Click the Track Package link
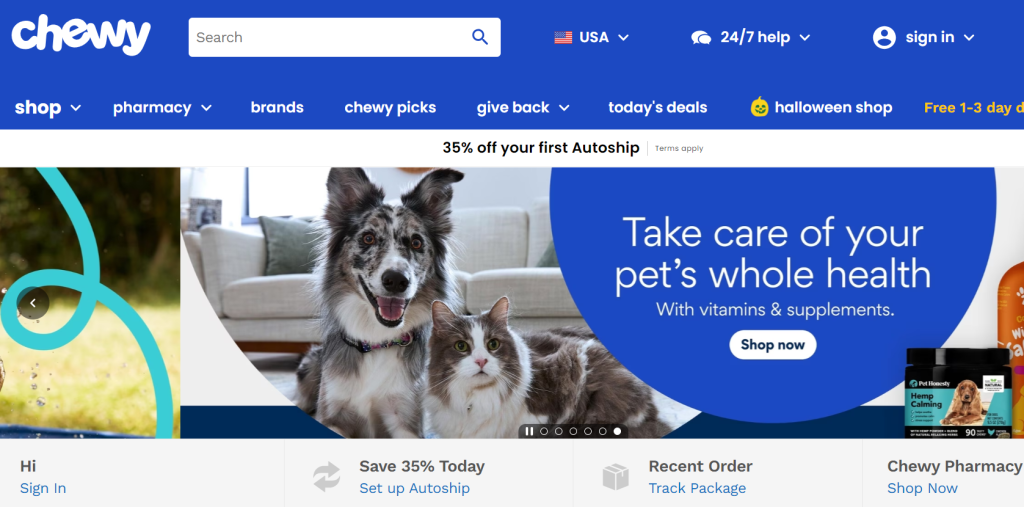 (697, 488)
